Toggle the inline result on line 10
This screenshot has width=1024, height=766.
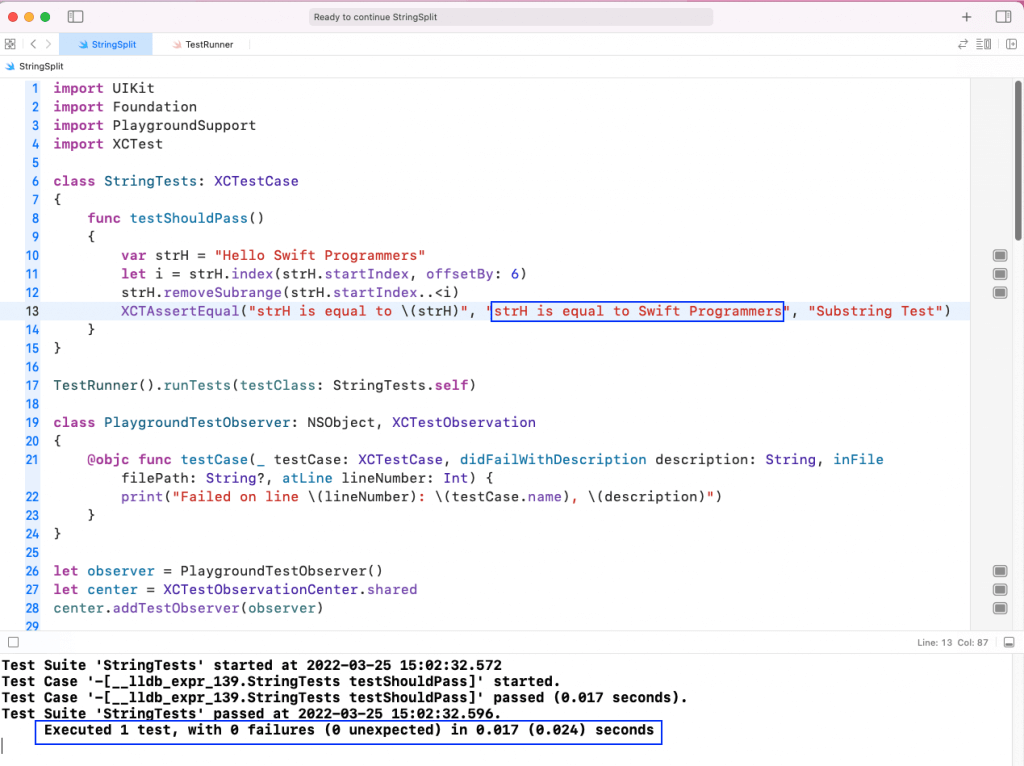pos(1000,255)
